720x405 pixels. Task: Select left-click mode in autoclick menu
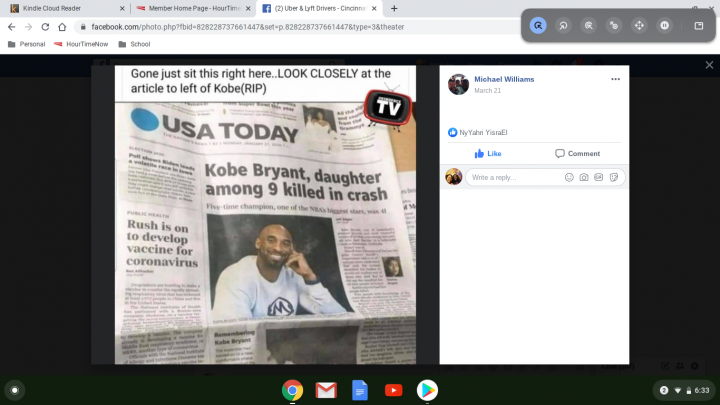[539, 25]
